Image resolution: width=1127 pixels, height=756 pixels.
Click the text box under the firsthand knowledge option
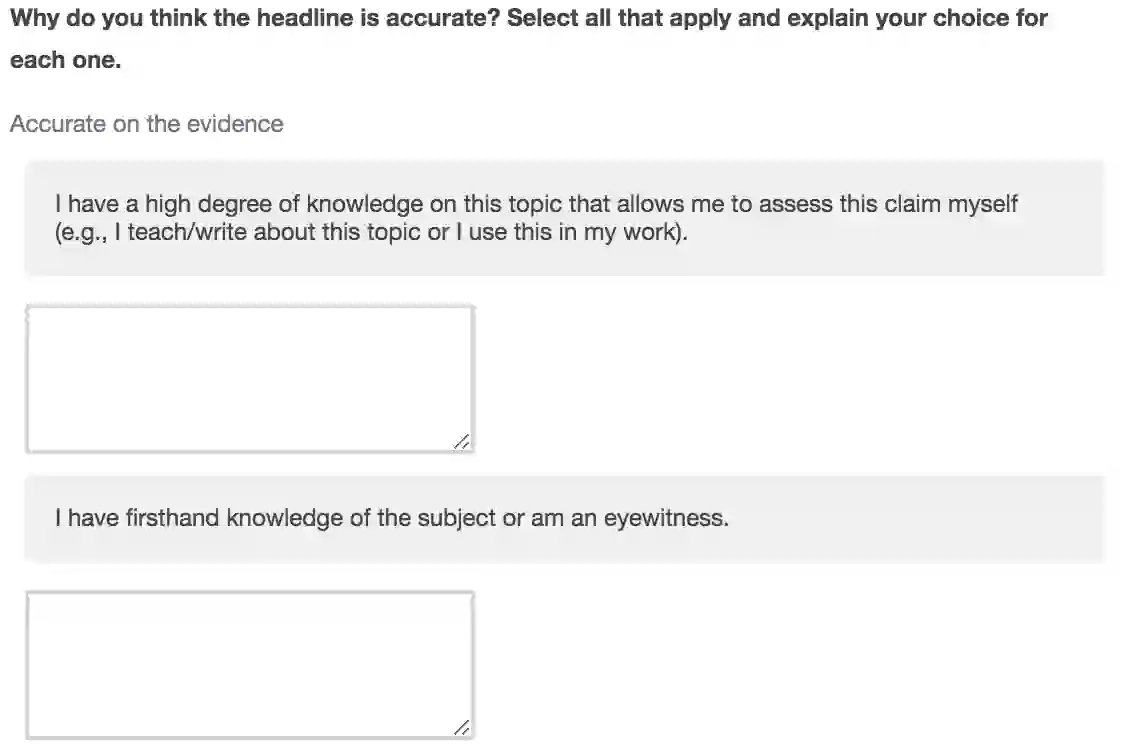click(x=249, y=665)
